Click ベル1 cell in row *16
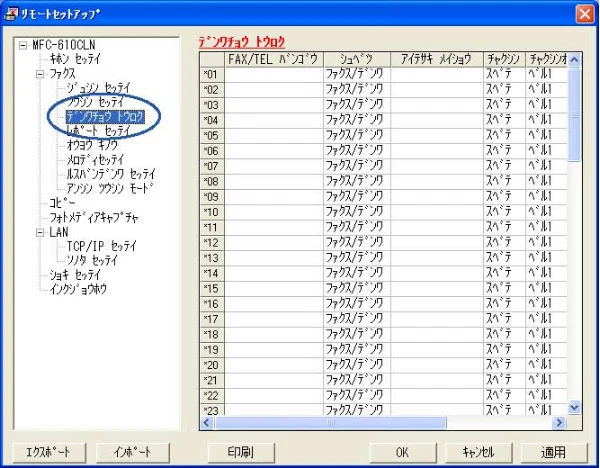This screenshot has height=468, width=600. click(546, 304)
